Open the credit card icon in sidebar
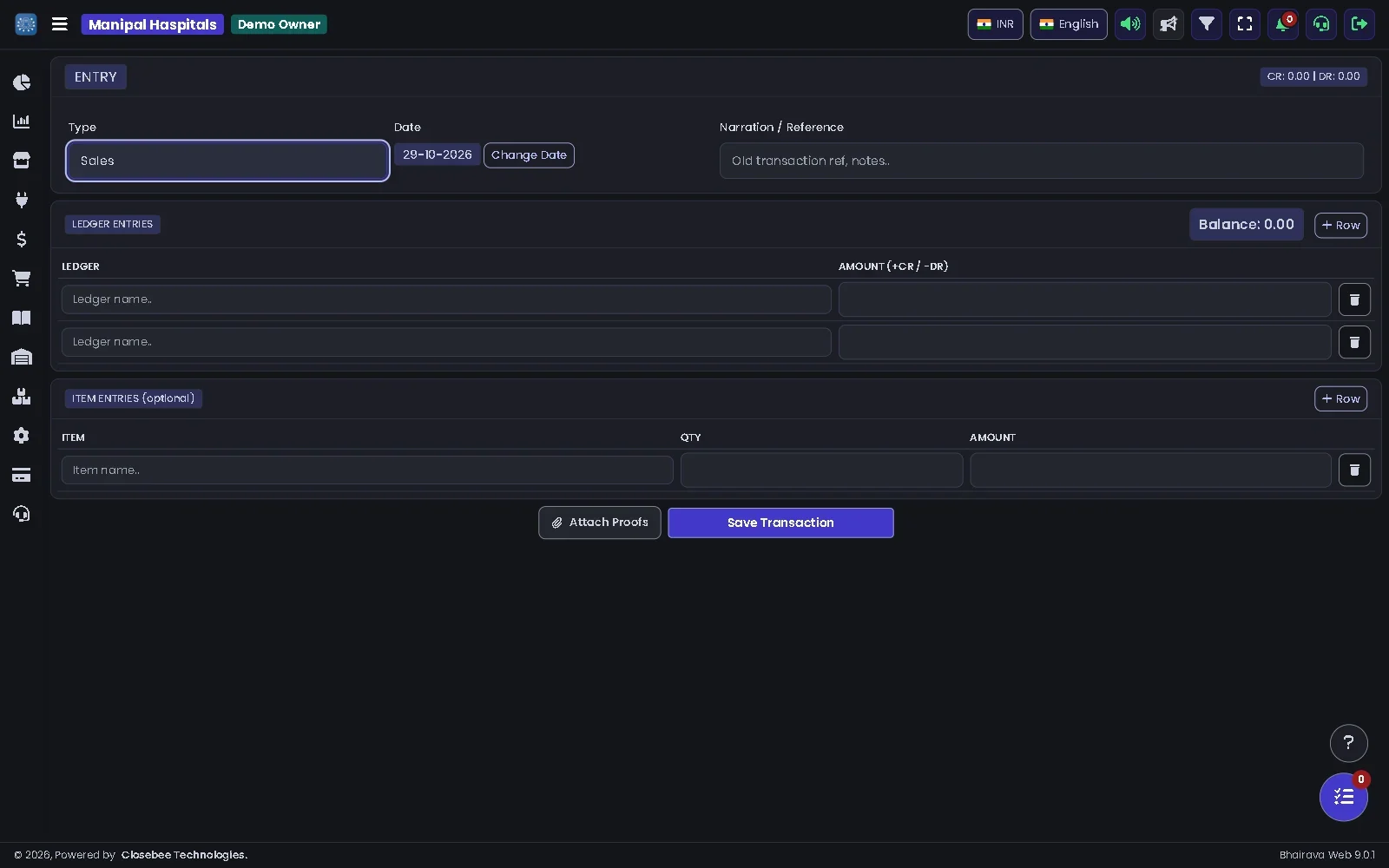Viewport: 1389px width, 868px height. click(x=22, y=475)
